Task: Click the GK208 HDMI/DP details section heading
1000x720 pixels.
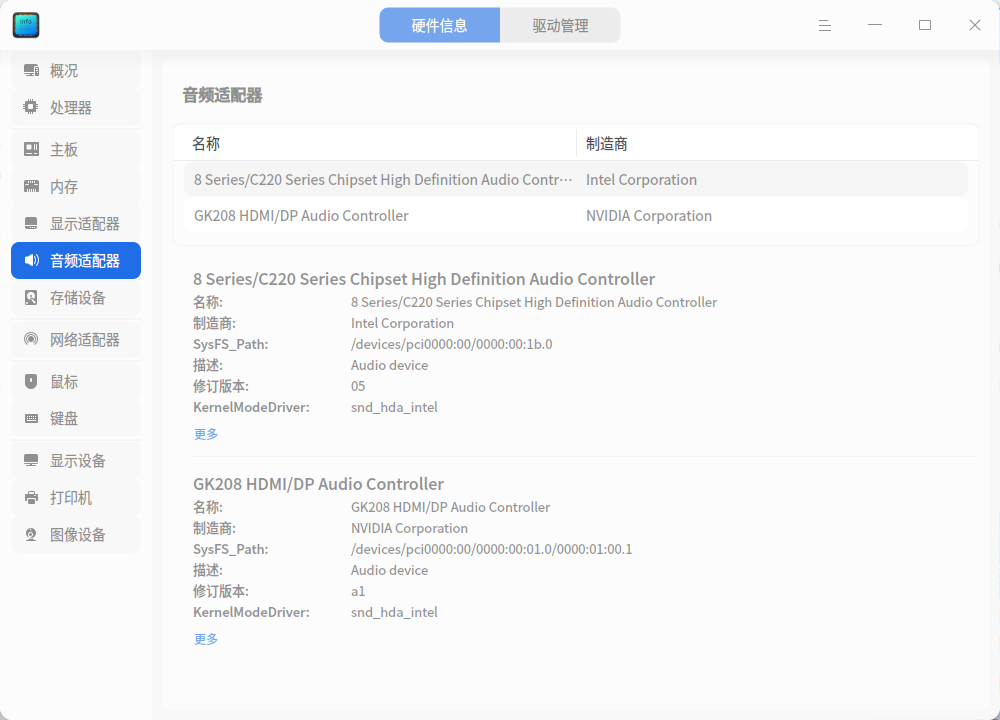Action: 318,483
